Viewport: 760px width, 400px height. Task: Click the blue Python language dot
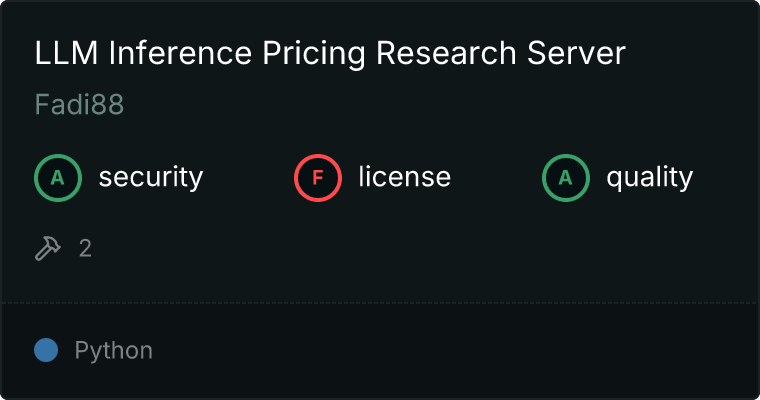click(46, 350)
